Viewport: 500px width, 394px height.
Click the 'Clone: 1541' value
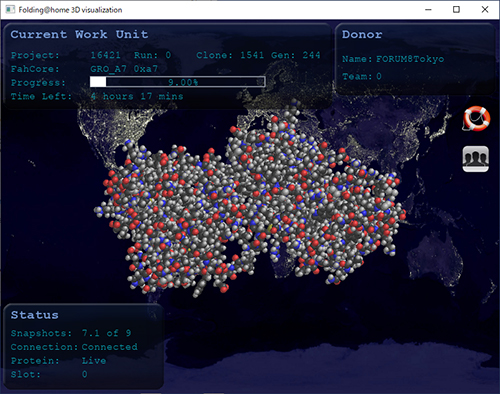click(230, 55)
